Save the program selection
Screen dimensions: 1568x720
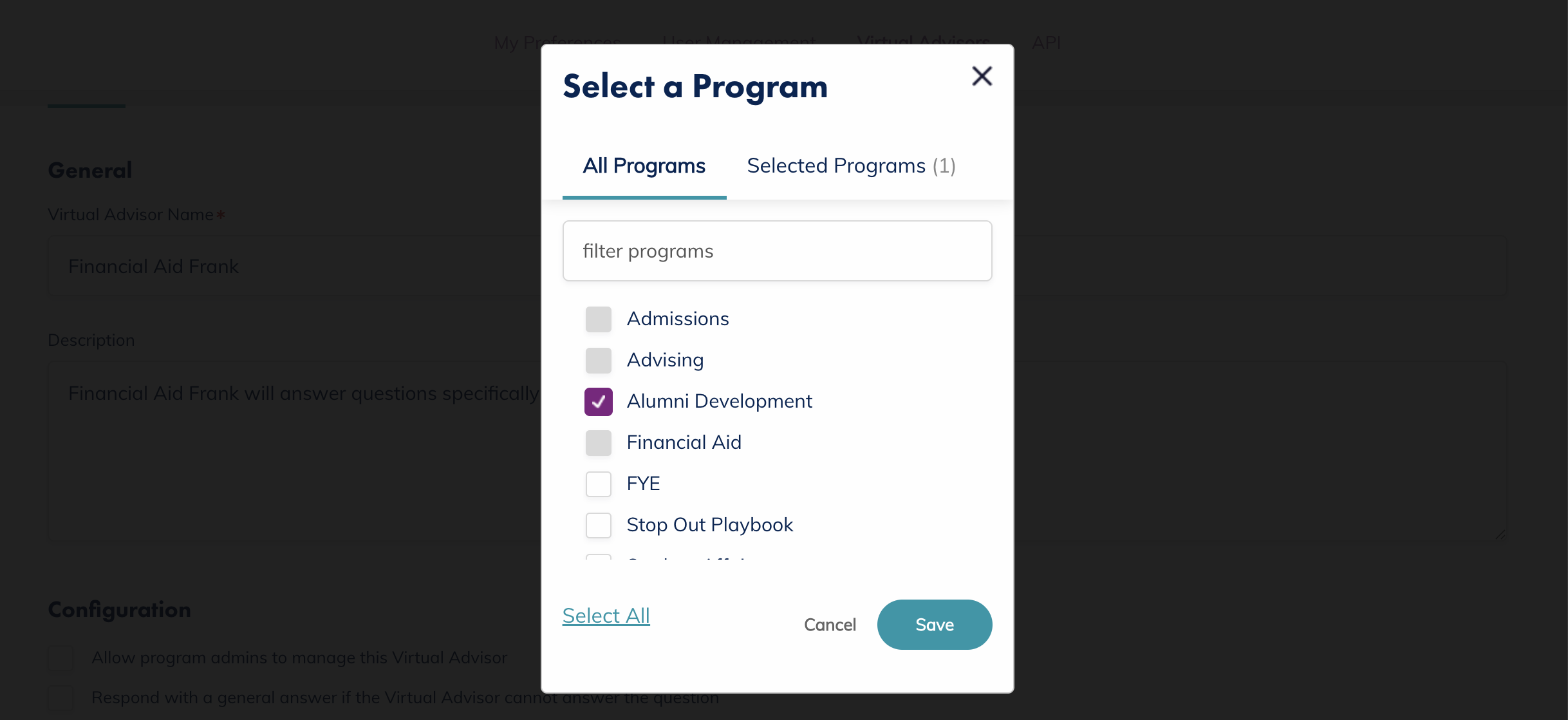tap(934, 625)
